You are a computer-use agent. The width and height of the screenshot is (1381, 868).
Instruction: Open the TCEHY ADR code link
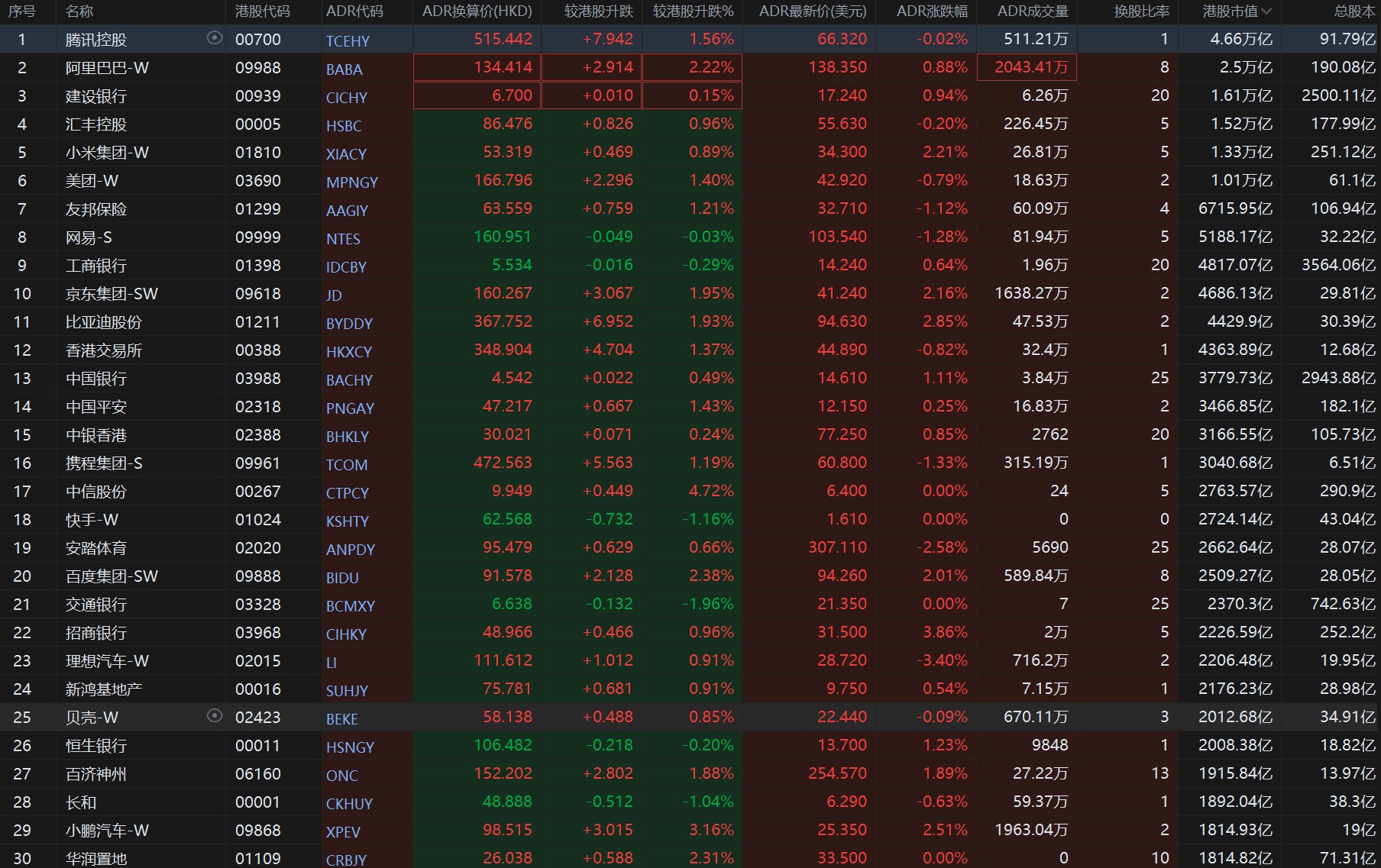point(348,41)
